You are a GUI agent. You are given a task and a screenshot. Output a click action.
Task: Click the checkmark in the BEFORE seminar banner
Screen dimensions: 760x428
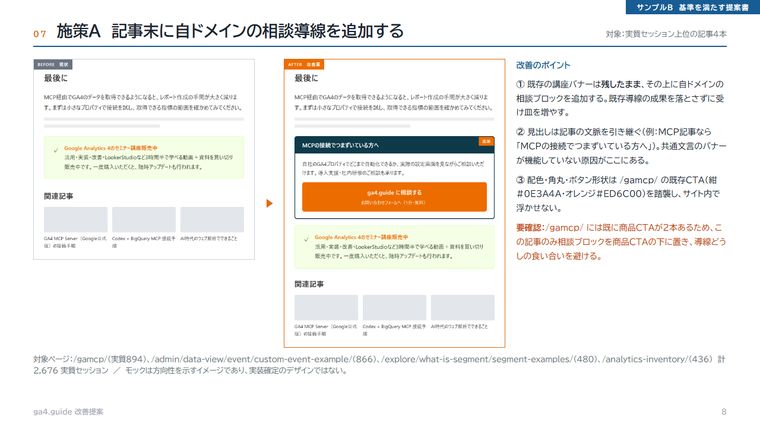click(56, 150)
